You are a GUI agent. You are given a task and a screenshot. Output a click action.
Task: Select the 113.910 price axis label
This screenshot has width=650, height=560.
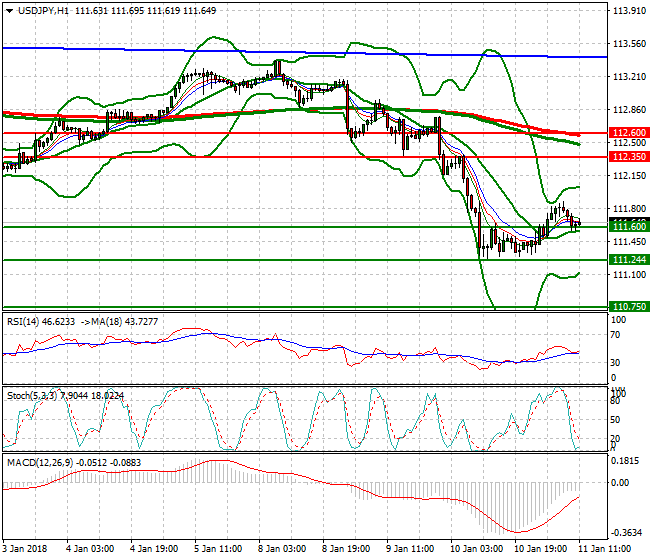click(x=629, y=11)
